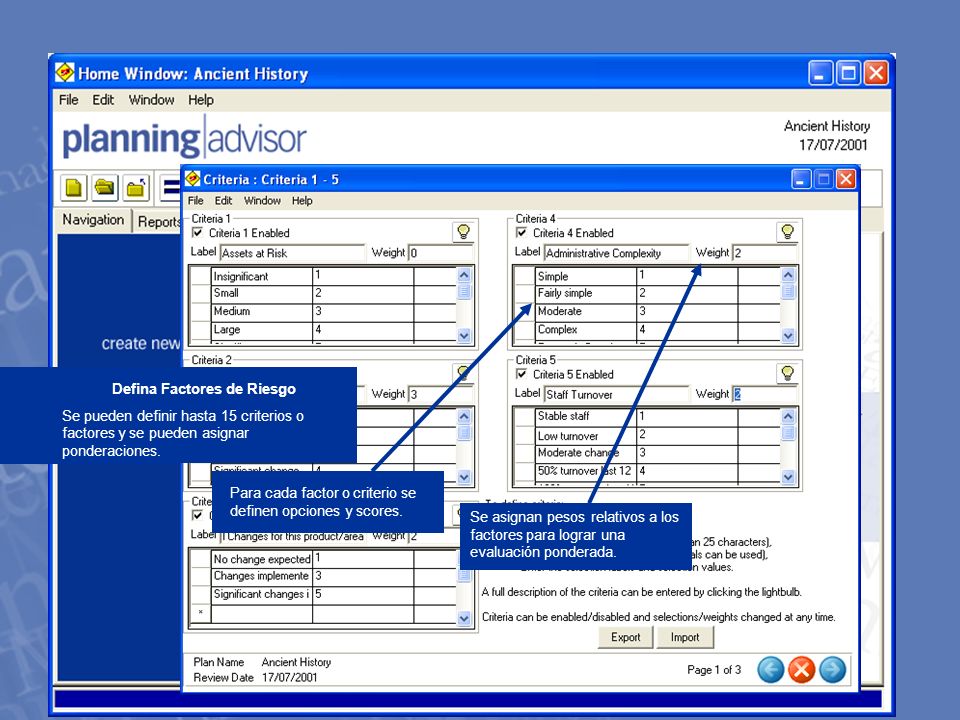Click the new plan icon in Home Window toolbar
Screen dimensions: 960x720
(x=73, y=187)
